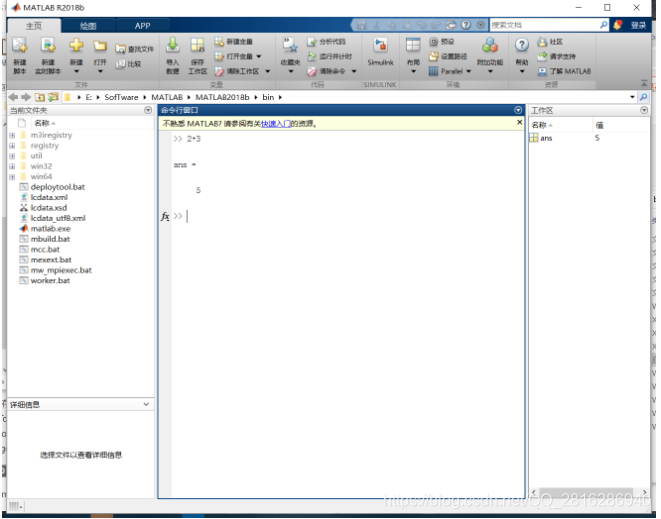Viewport: 661px width, 519px height.
Task: Click the 搜索文档 search documentation field
Action: click(544, 25)
